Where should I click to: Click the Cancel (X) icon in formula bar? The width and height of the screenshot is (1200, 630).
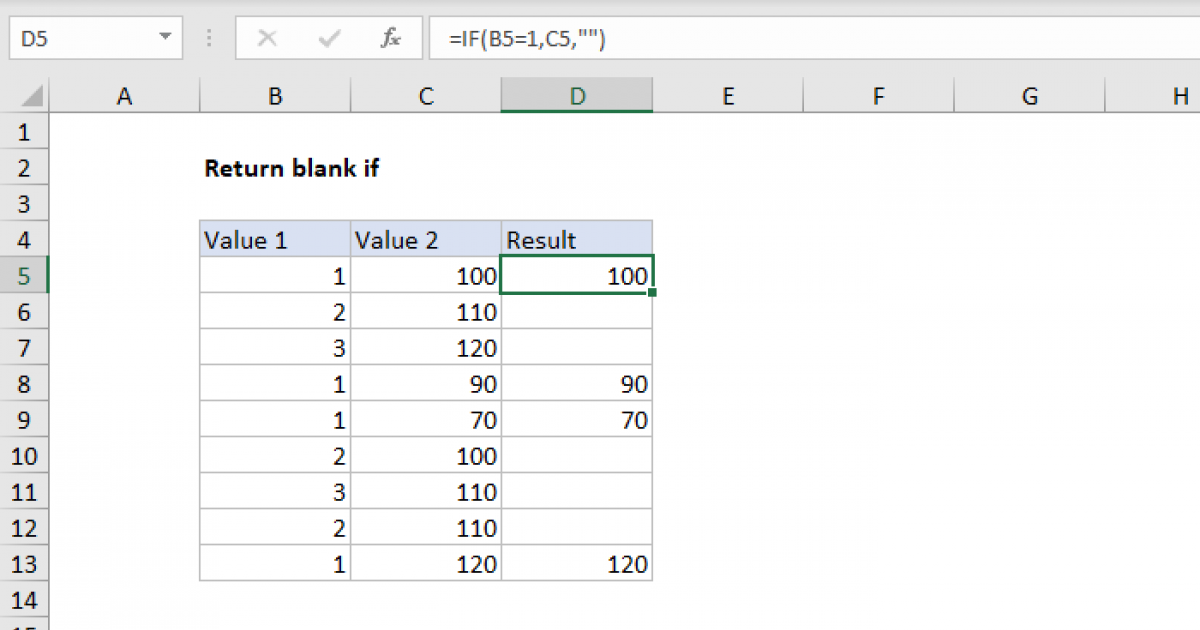(x=267, y=38)
